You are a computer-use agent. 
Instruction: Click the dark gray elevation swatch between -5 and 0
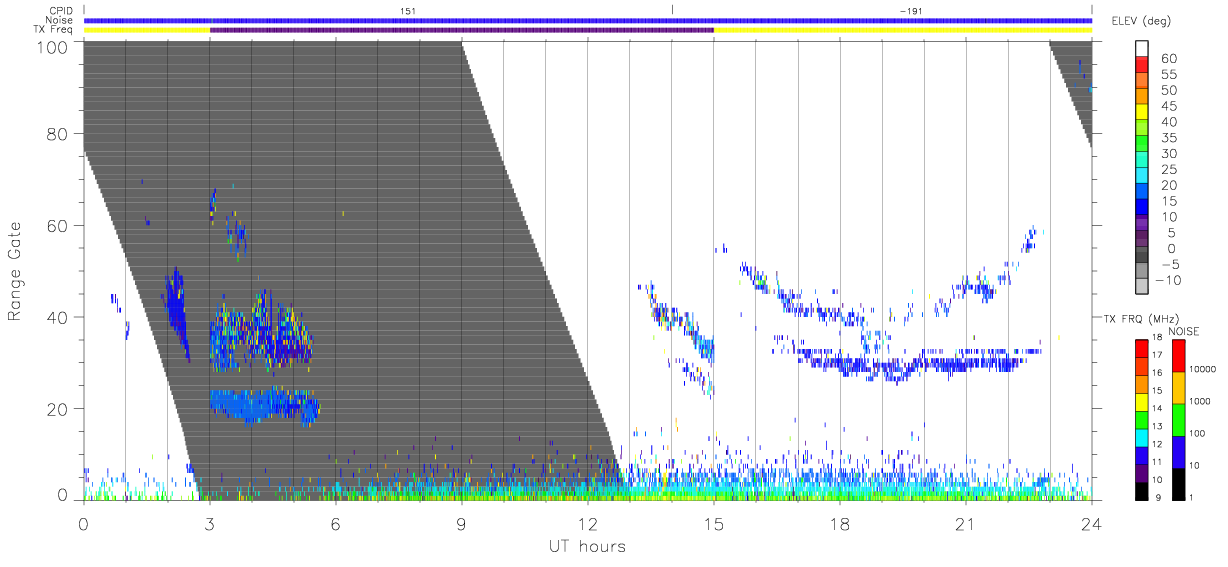click(x=1142, y=256)
